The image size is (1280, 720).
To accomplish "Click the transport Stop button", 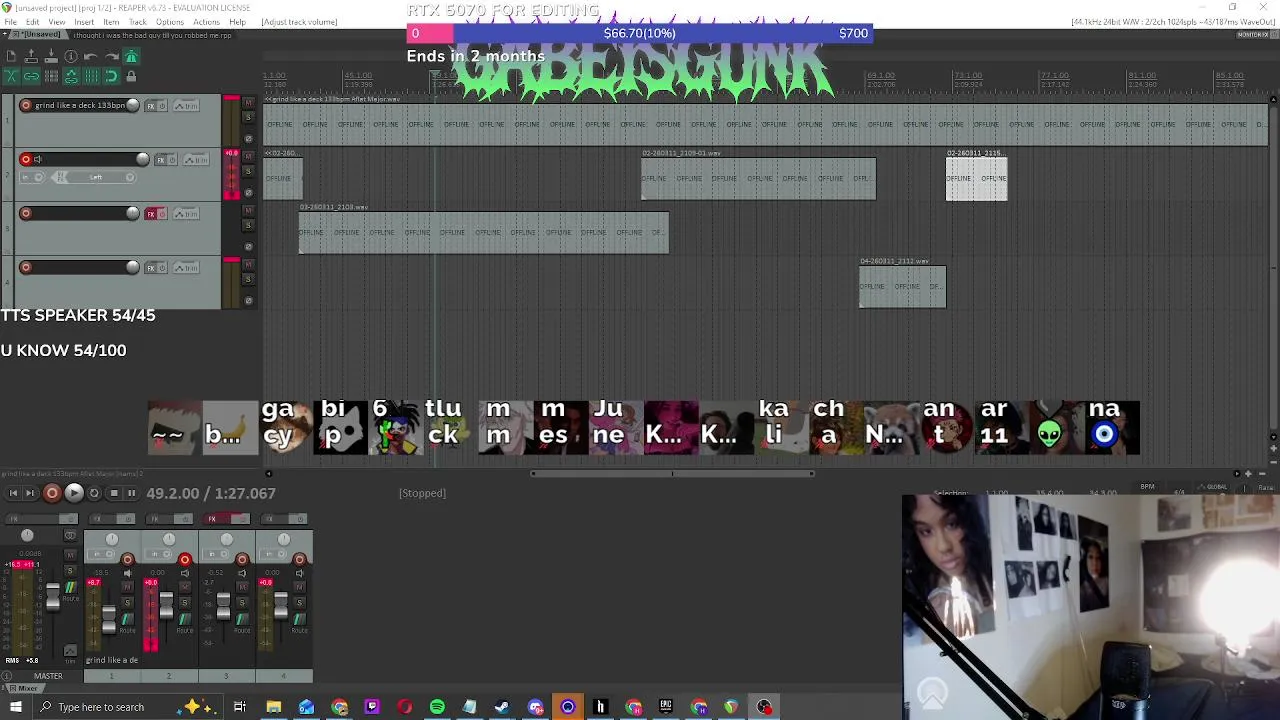I will click(114, 493).
